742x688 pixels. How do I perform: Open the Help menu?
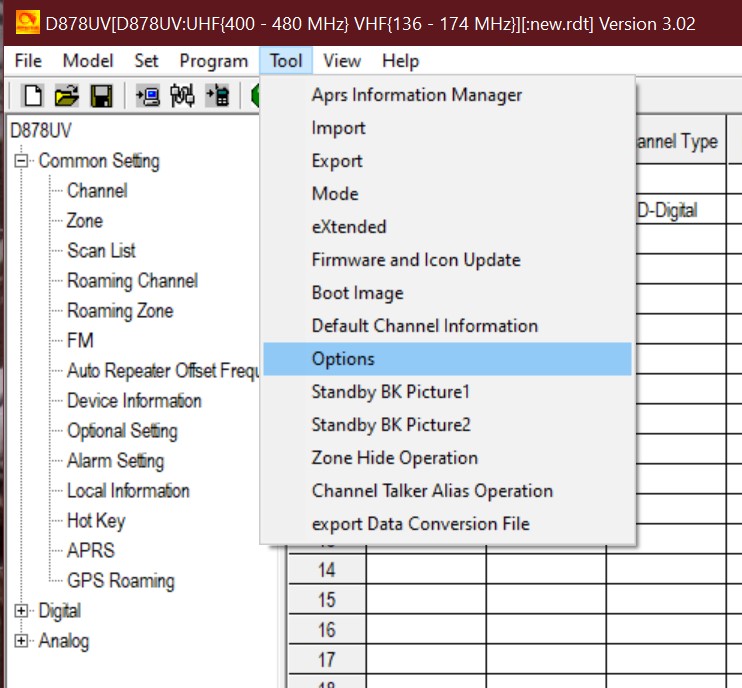(400, 61)
